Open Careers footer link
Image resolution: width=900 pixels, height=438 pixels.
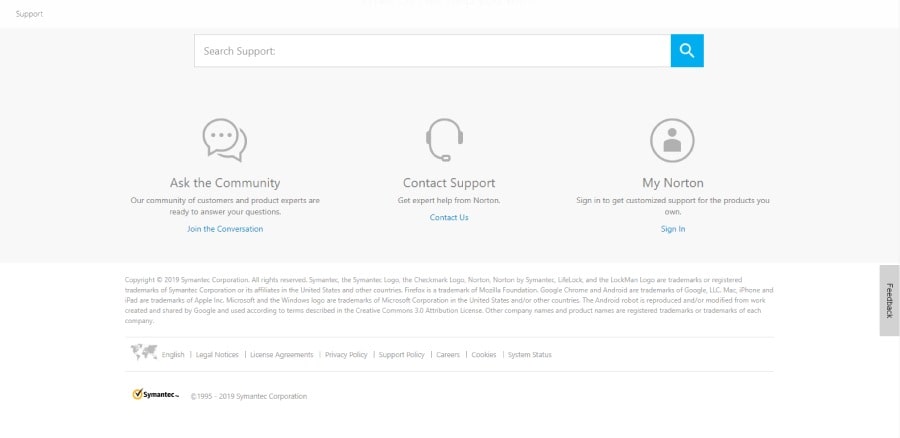click(448, 355)
